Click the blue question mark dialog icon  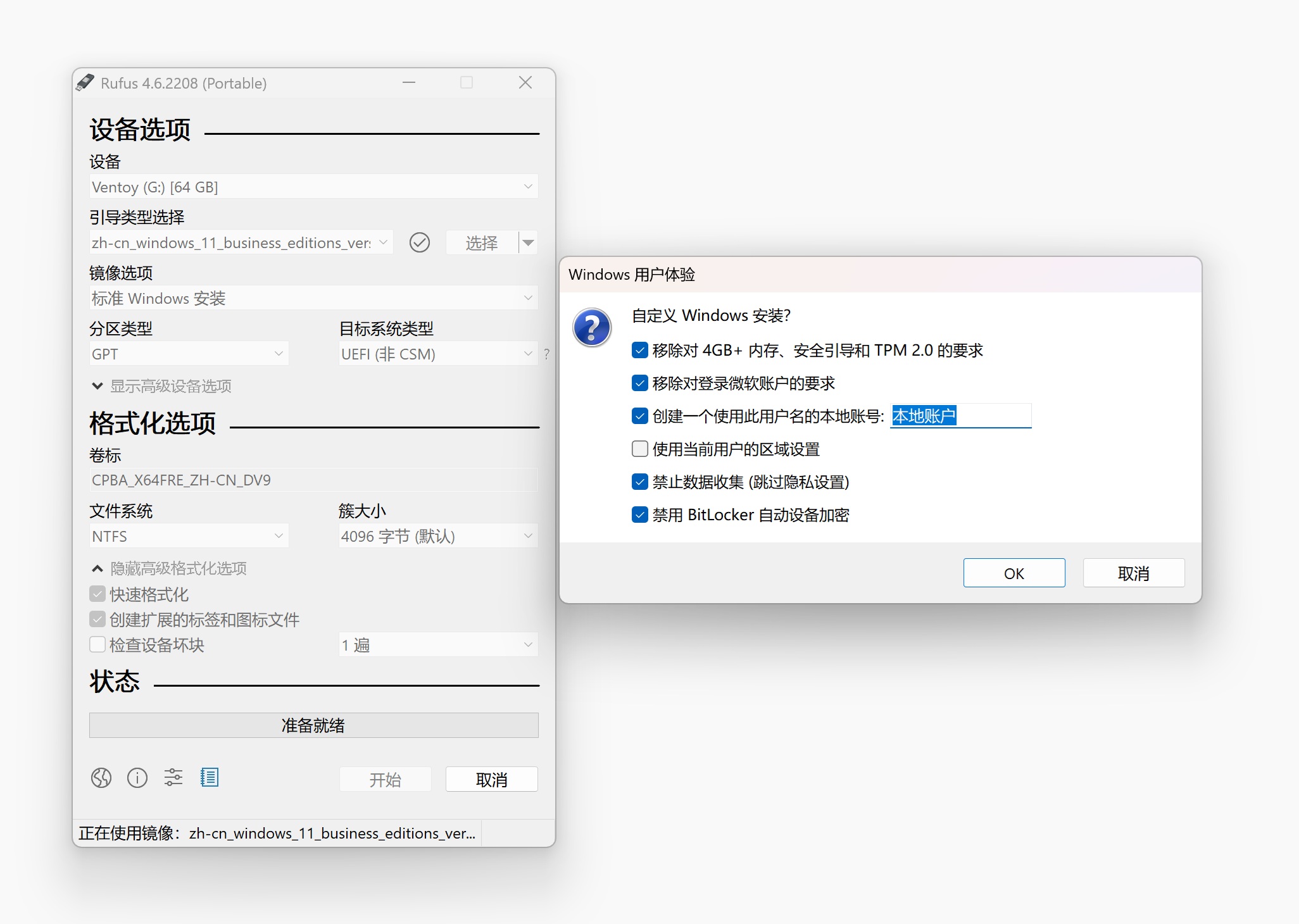coord(592,327)
